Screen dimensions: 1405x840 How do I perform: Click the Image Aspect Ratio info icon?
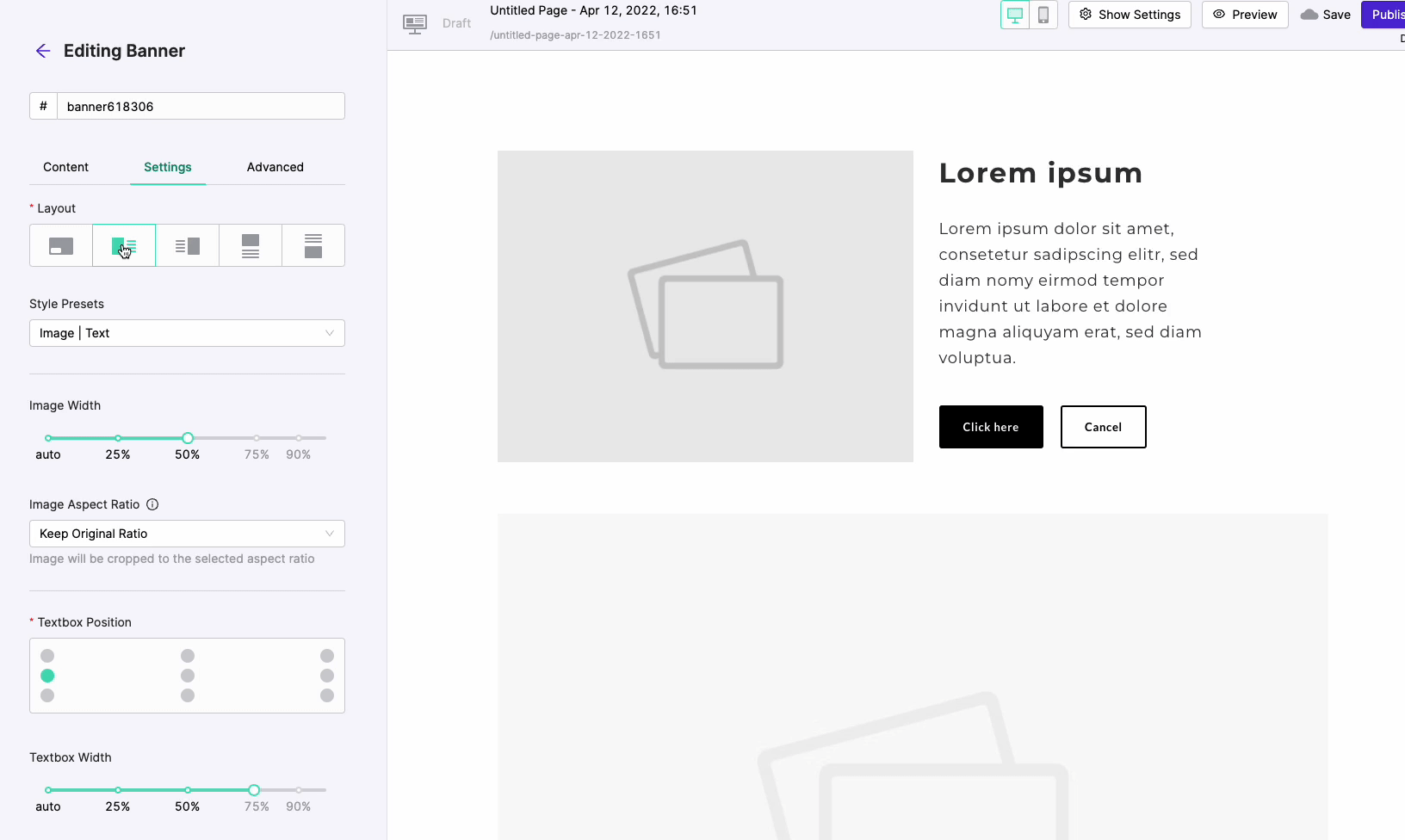coord(152,504)
